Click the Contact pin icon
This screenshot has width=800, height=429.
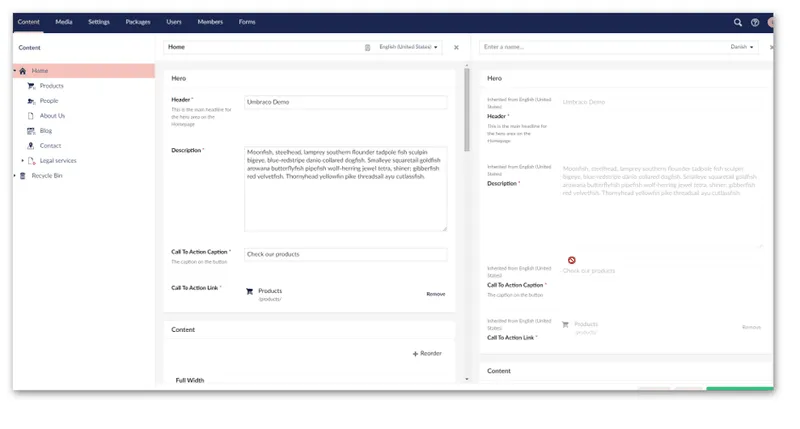(x=31, y=146)
